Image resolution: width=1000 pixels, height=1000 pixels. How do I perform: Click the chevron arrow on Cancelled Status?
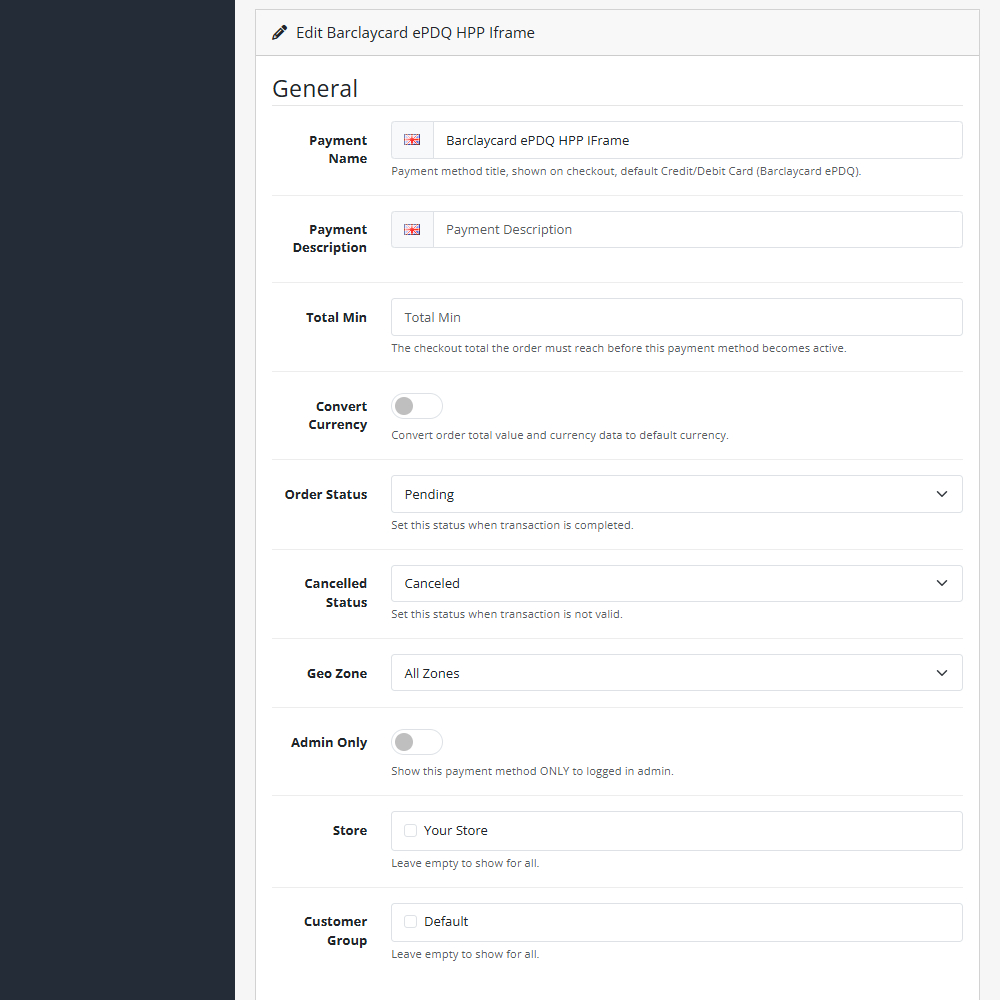[942, 583]
